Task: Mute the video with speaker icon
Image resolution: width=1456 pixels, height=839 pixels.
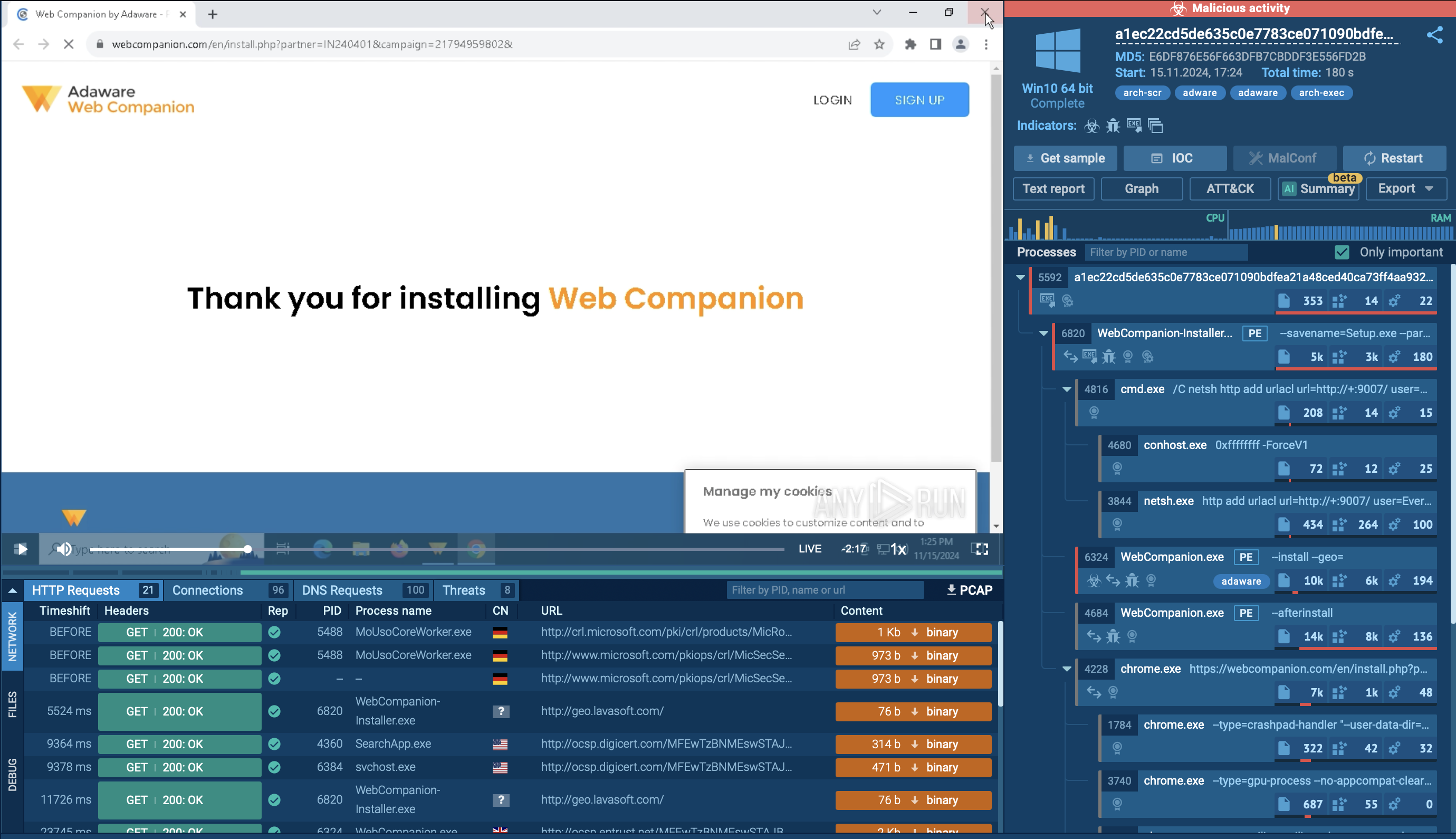Action: coord(64,549)
